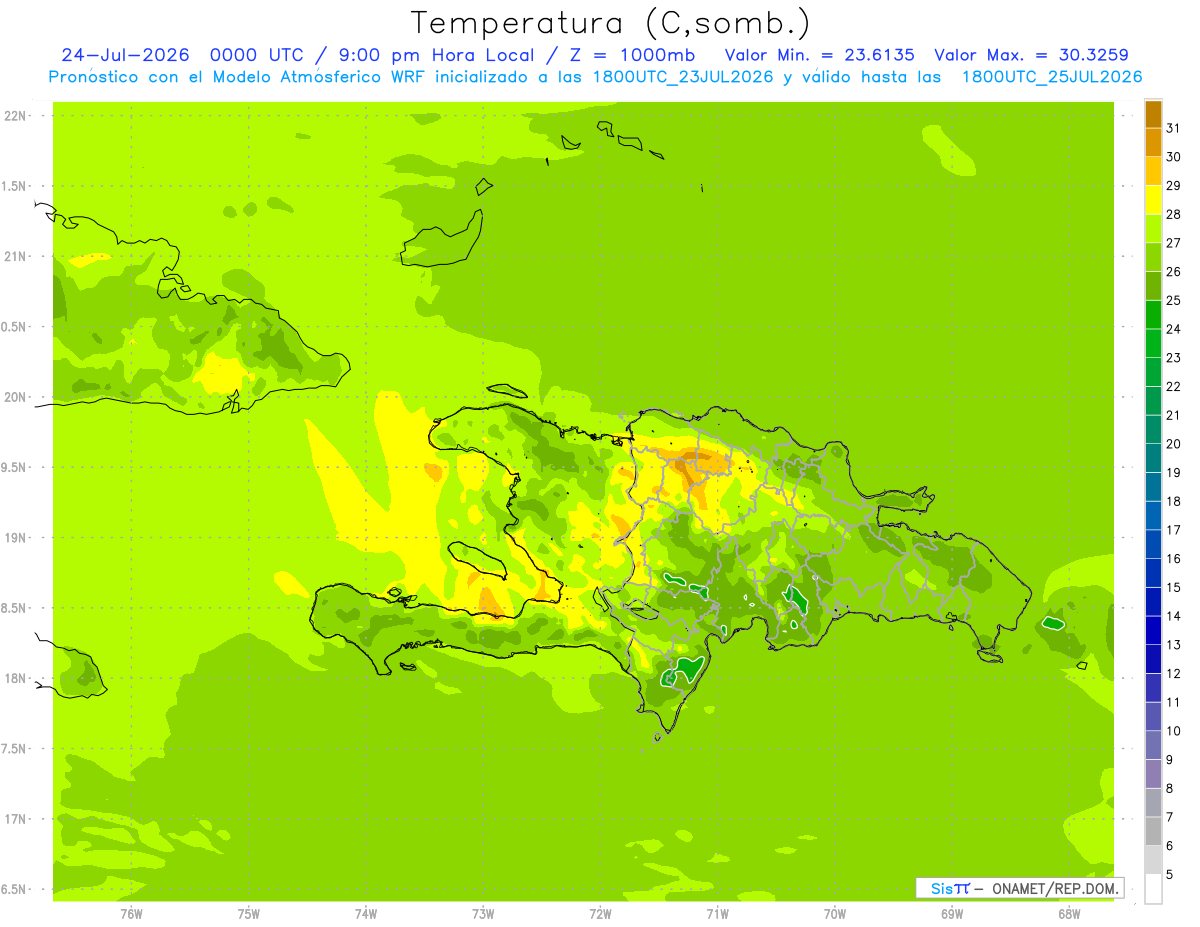Click the "6.5N" latitude axis label
This screenshot has width=1200, height=927.
15,889
